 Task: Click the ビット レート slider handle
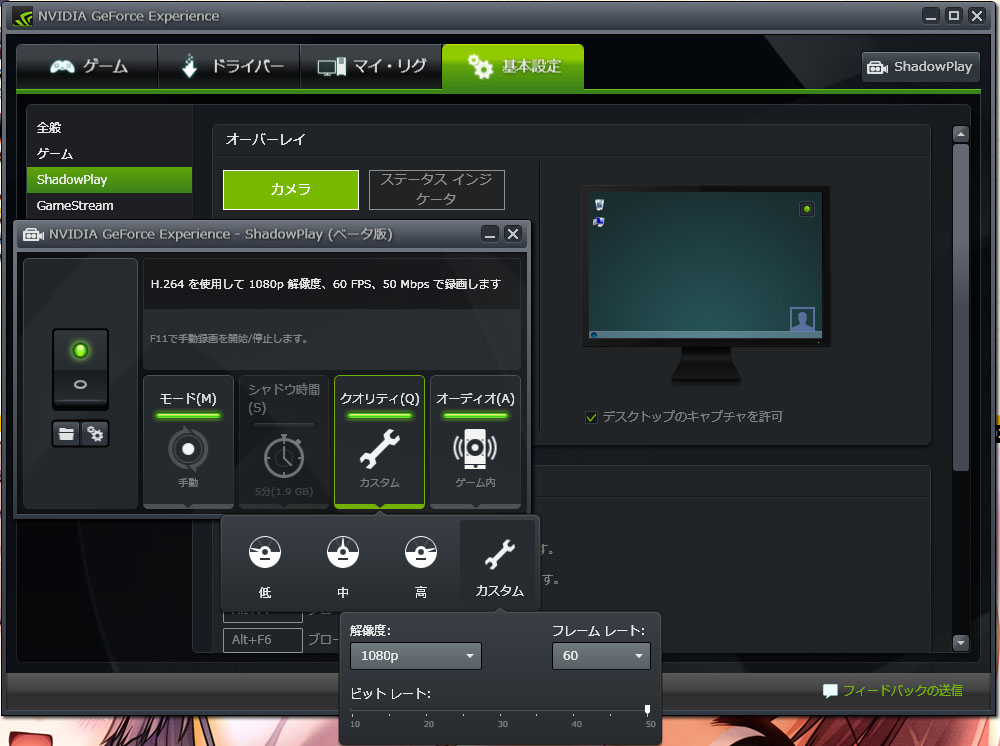[647, 710]
